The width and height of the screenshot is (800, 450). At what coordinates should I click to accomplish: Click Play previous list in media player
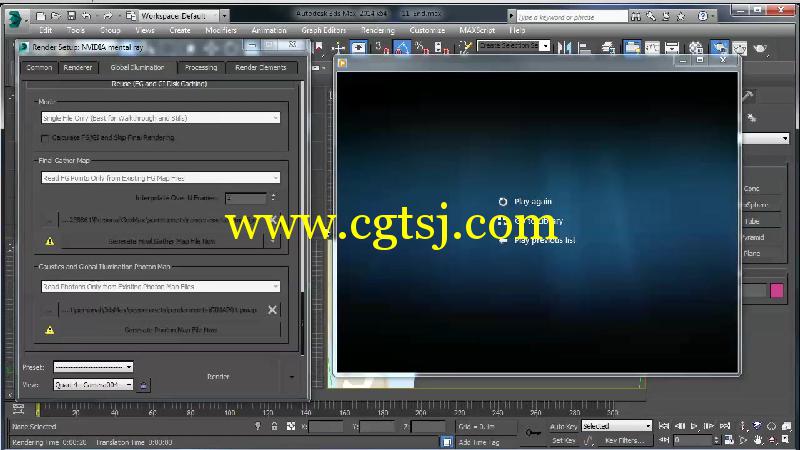tap(544, 240)
